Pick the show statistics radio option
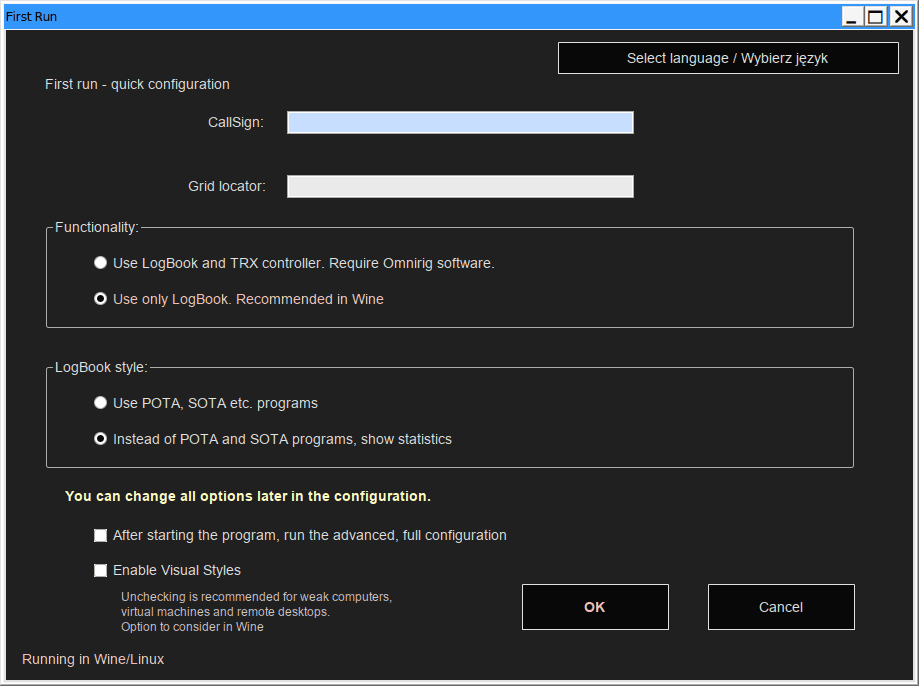 (x=100, y=439)
